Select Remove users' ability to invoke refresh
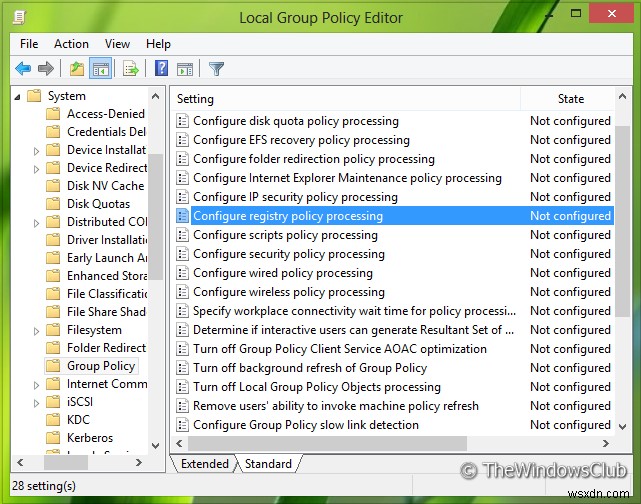641x504 pixels. [336, 406]
